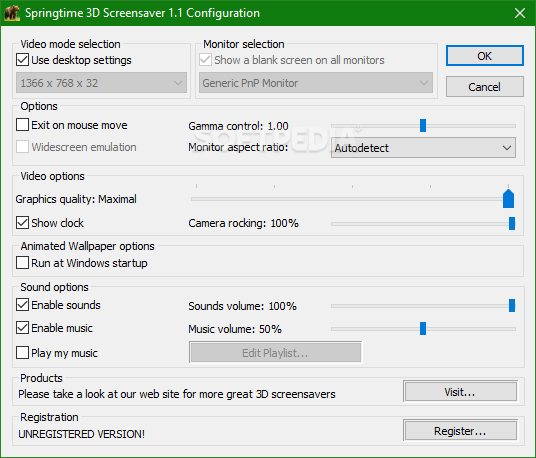Click the Graphics quality slider handle
Viewport: 536px width, 458px height.
click(508, 198)
